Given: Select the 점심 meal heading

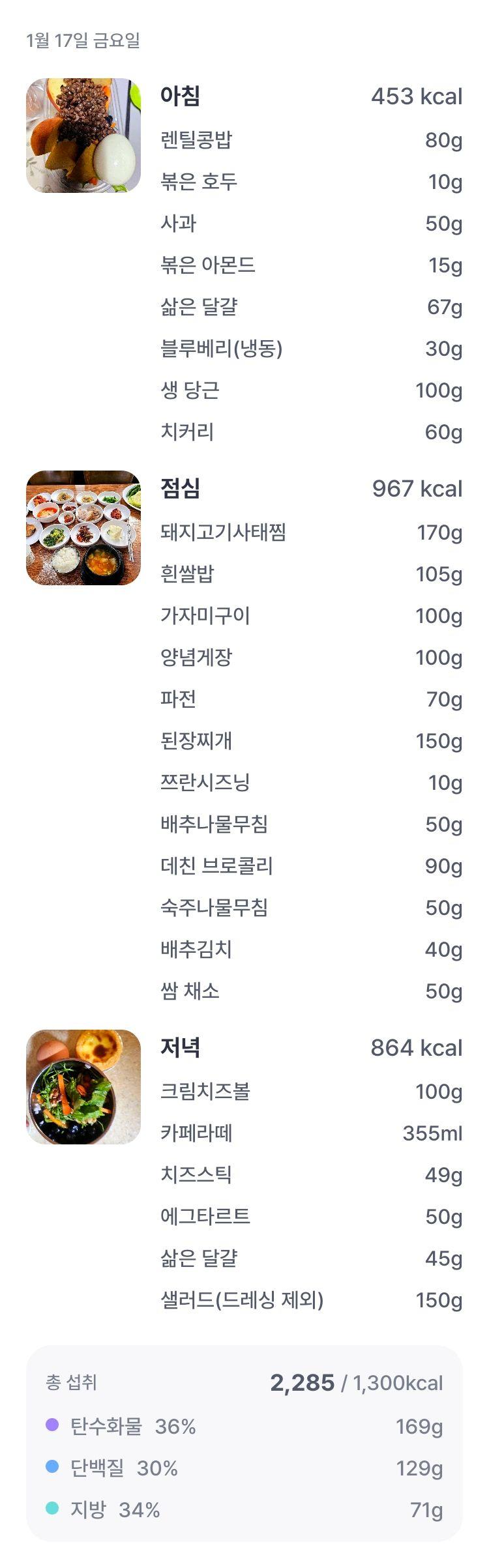Looking at the screenshot, I should pos(181,488).
